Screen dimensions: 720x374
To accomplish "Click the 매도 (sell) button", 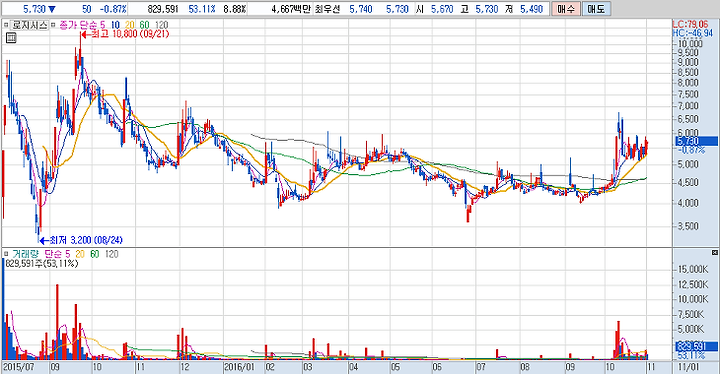I will pos(596,9).
